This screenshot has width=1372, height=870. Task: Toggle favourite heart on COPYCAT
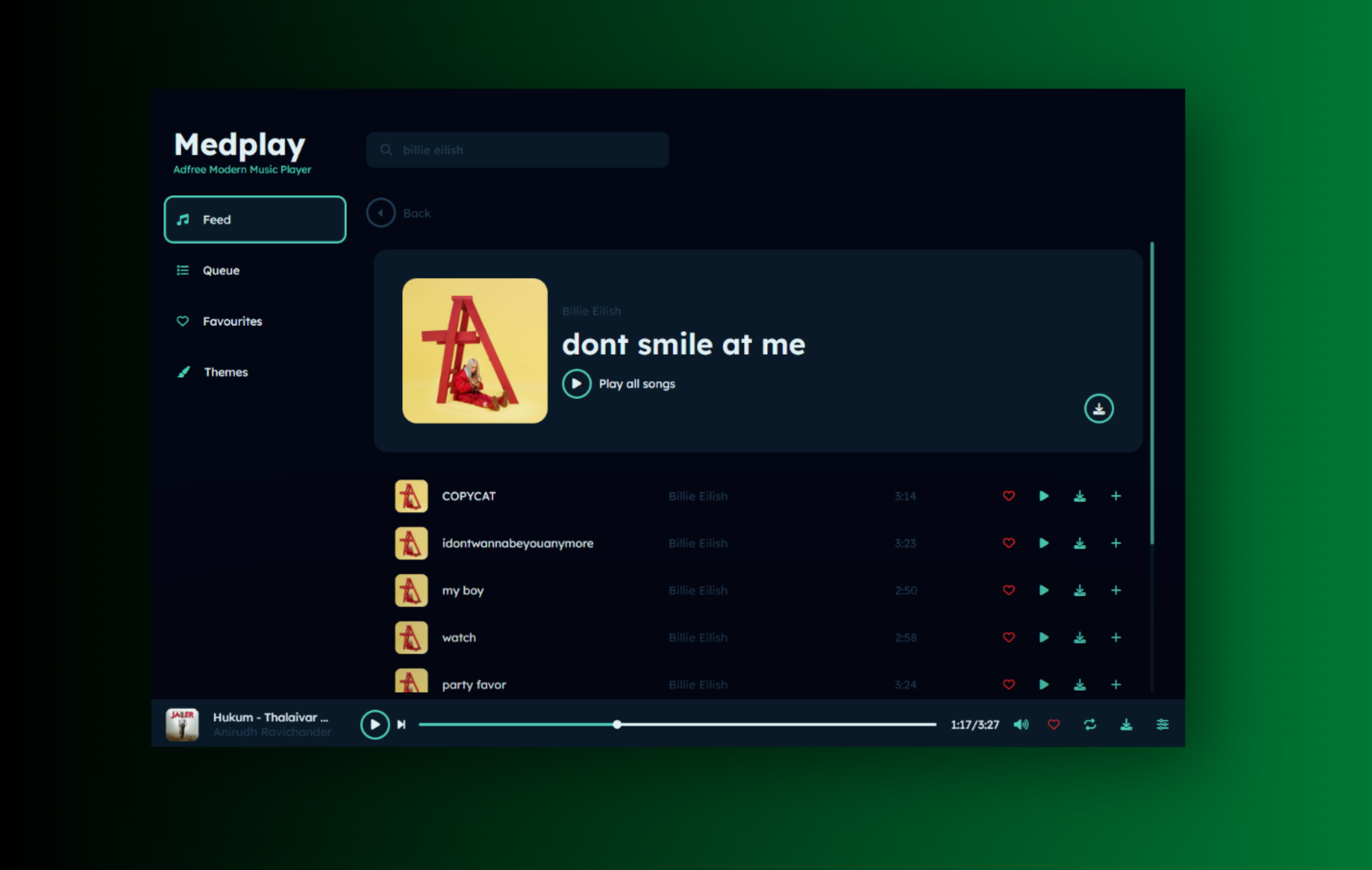(1009, 496)
